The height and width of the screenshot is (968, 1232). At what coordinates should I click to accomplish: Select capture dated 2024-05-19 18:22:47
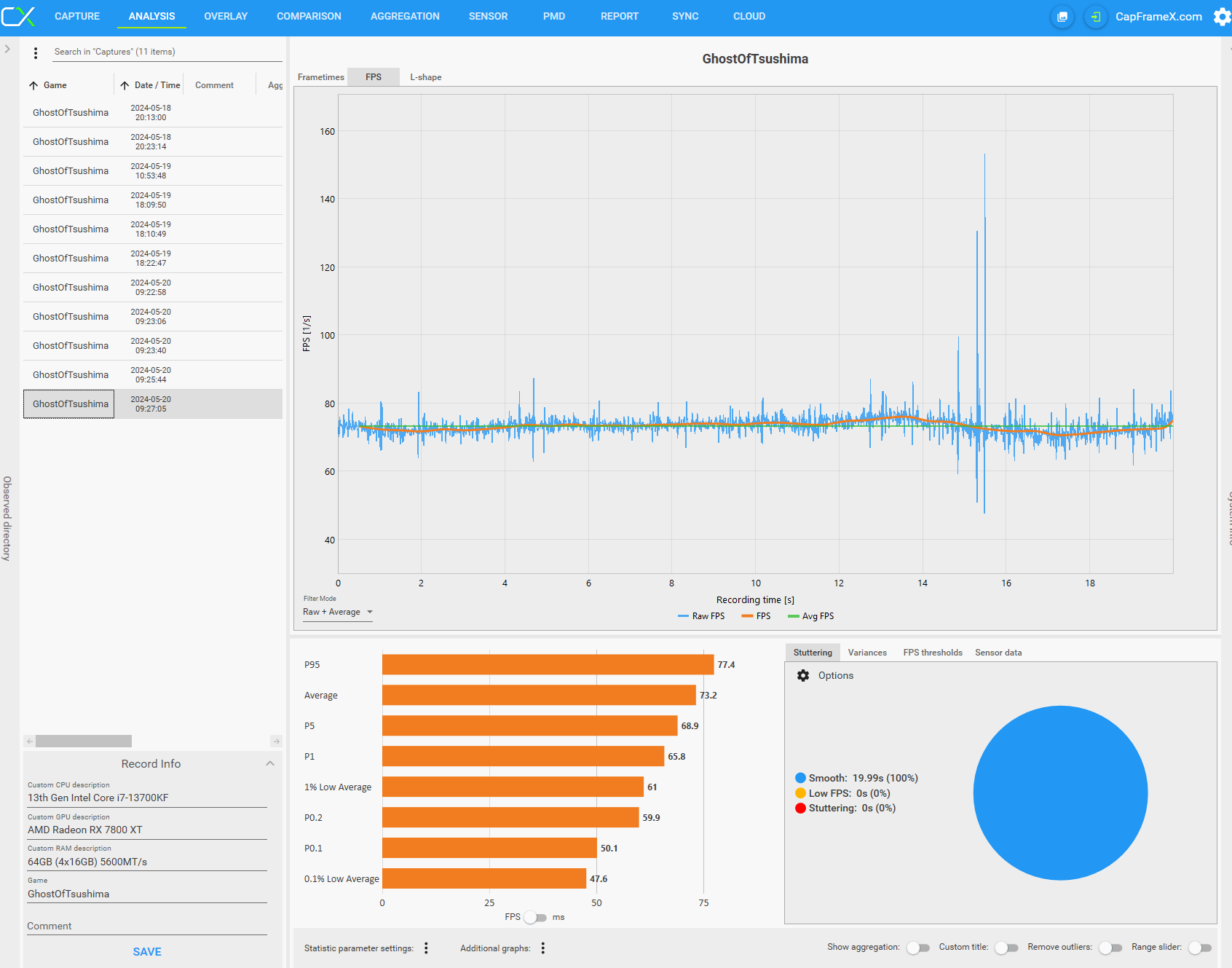[153, 259]
